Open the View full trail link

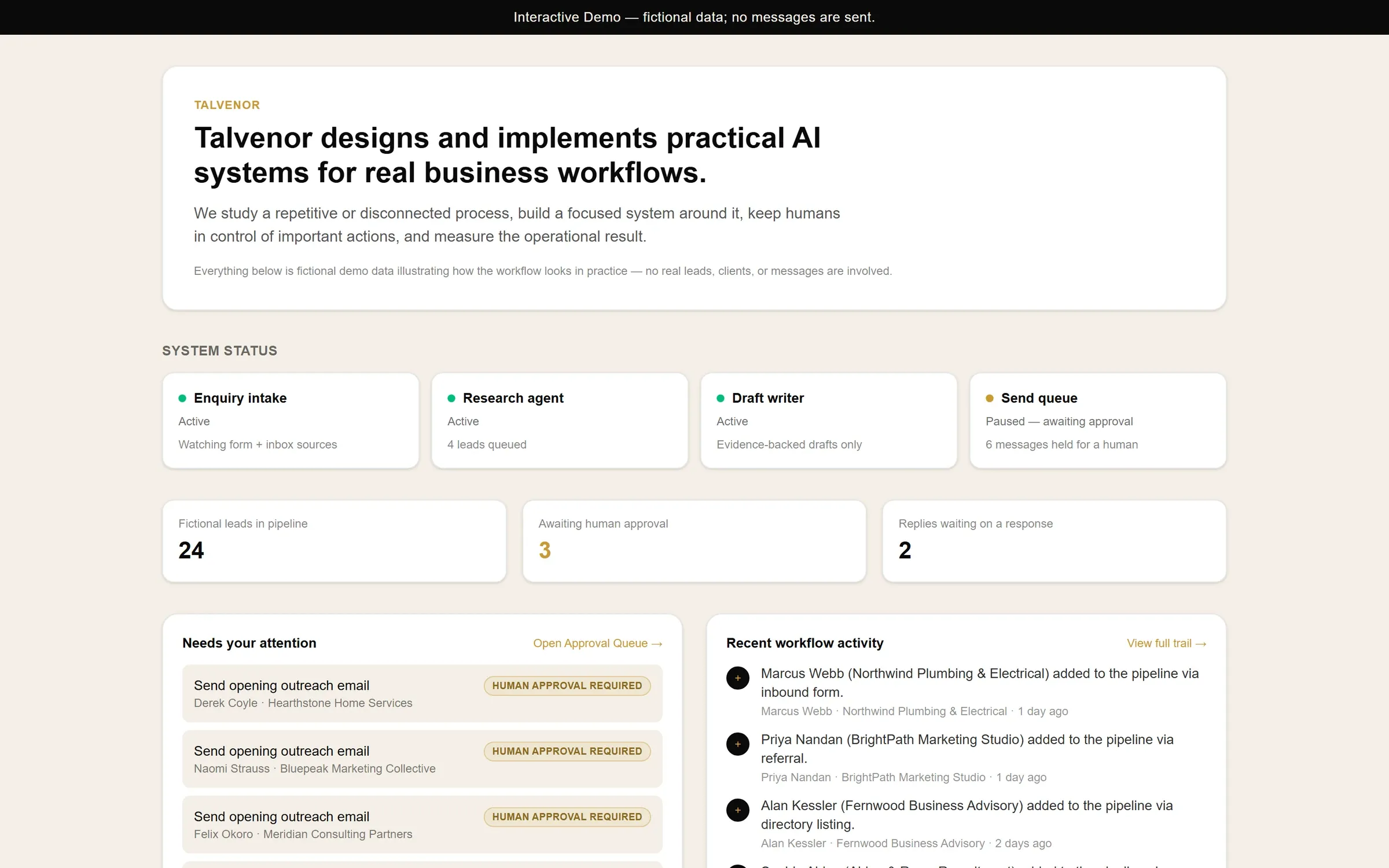(1166, 643)
